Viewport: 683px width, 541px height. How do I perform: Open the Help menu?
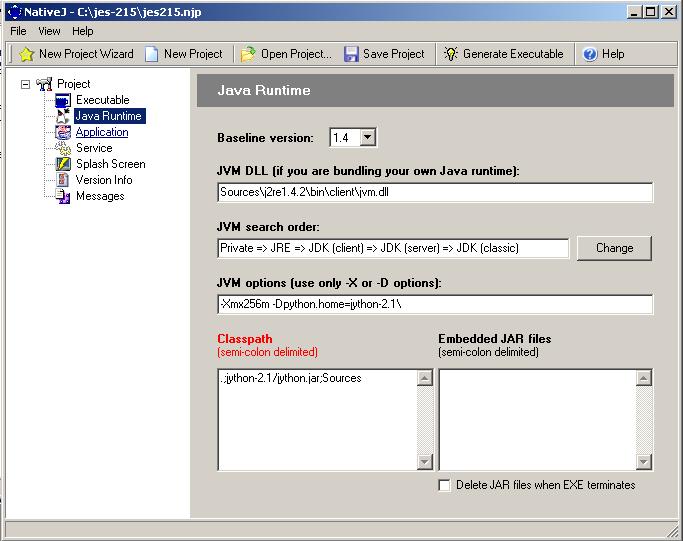click(82, 31)
